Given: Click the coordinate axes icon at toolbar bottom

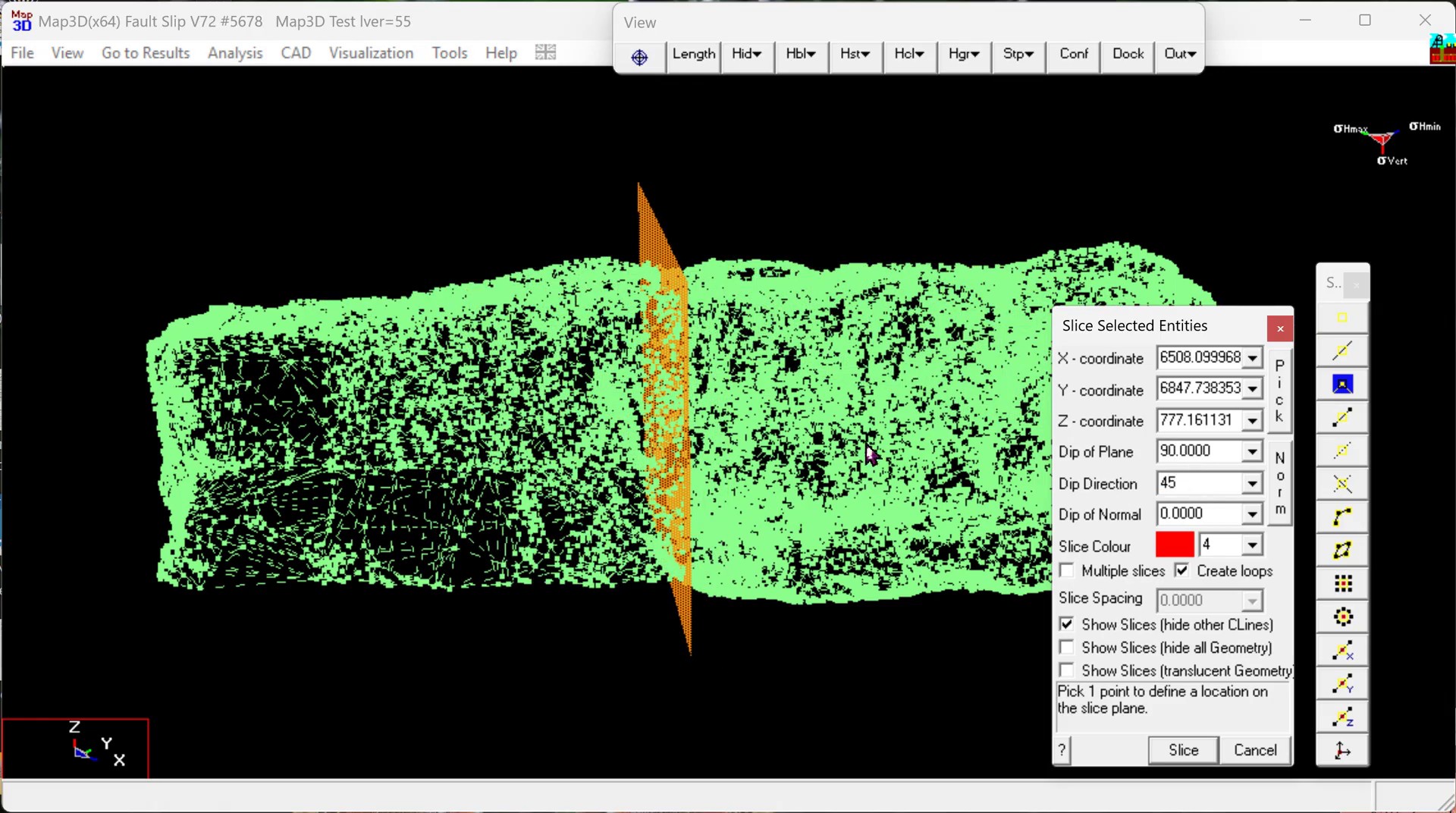Looking at the screenshot, I should (1342, 750).
